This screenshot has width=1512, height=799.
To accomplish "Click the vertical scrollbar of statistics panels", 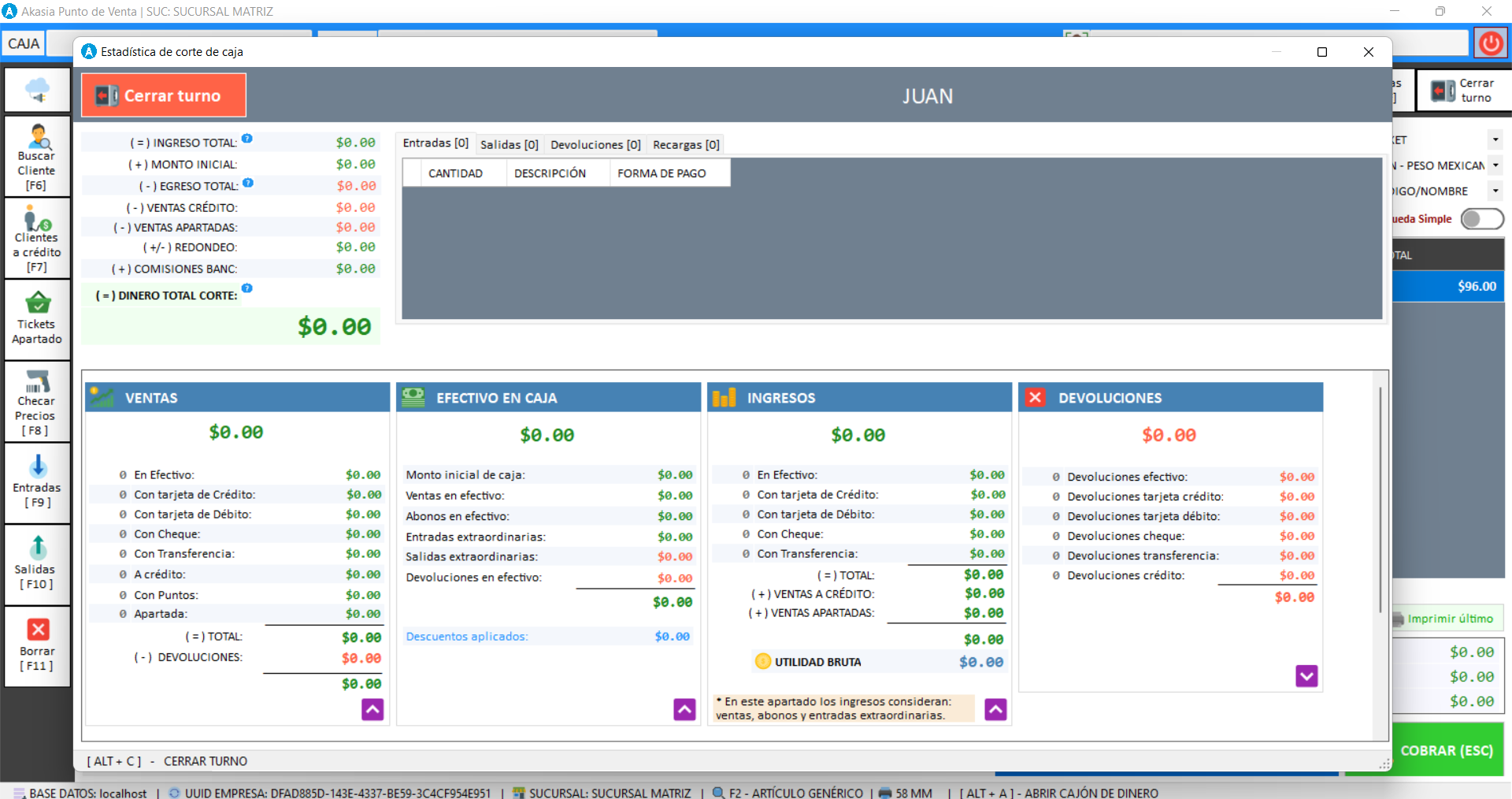I will (x=1380, y=500).
